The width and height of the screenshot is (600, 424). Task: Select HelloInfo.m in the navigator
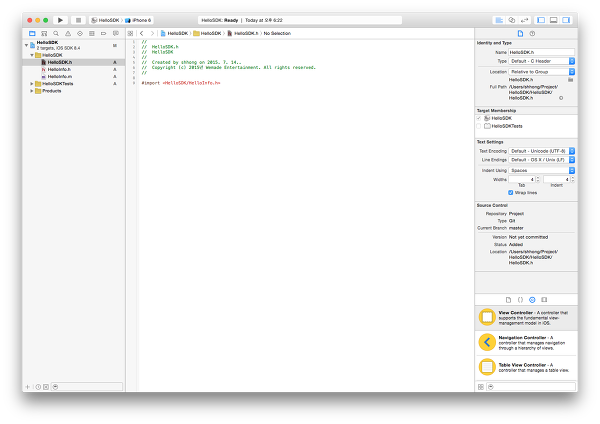(73, 77)
